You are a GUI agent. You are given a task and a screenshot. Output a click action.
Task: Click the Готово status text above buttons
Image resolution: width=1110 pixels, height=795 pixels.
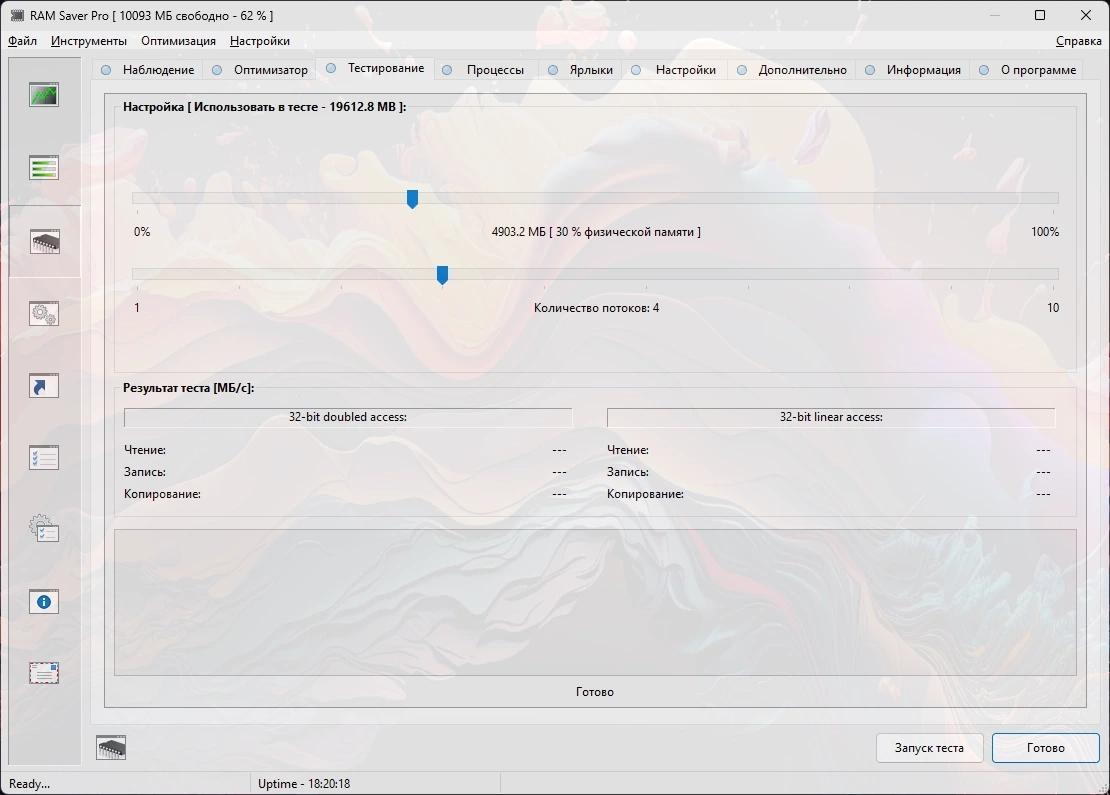coord(595,692)
